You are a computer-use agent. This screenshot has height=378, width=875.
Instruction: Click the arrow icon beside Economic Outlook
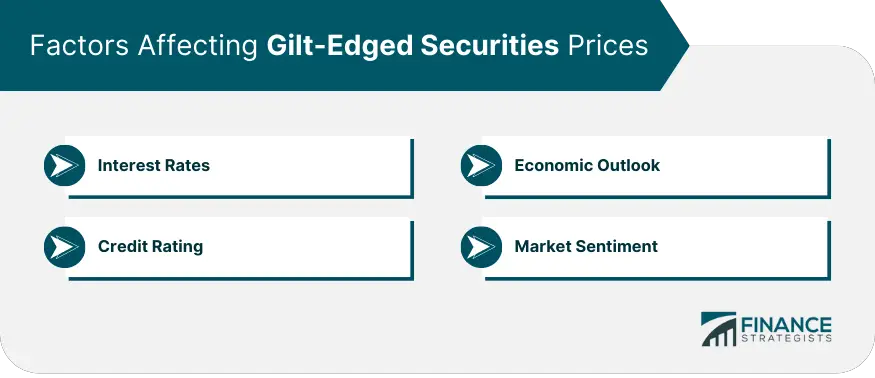pos(482,165)
